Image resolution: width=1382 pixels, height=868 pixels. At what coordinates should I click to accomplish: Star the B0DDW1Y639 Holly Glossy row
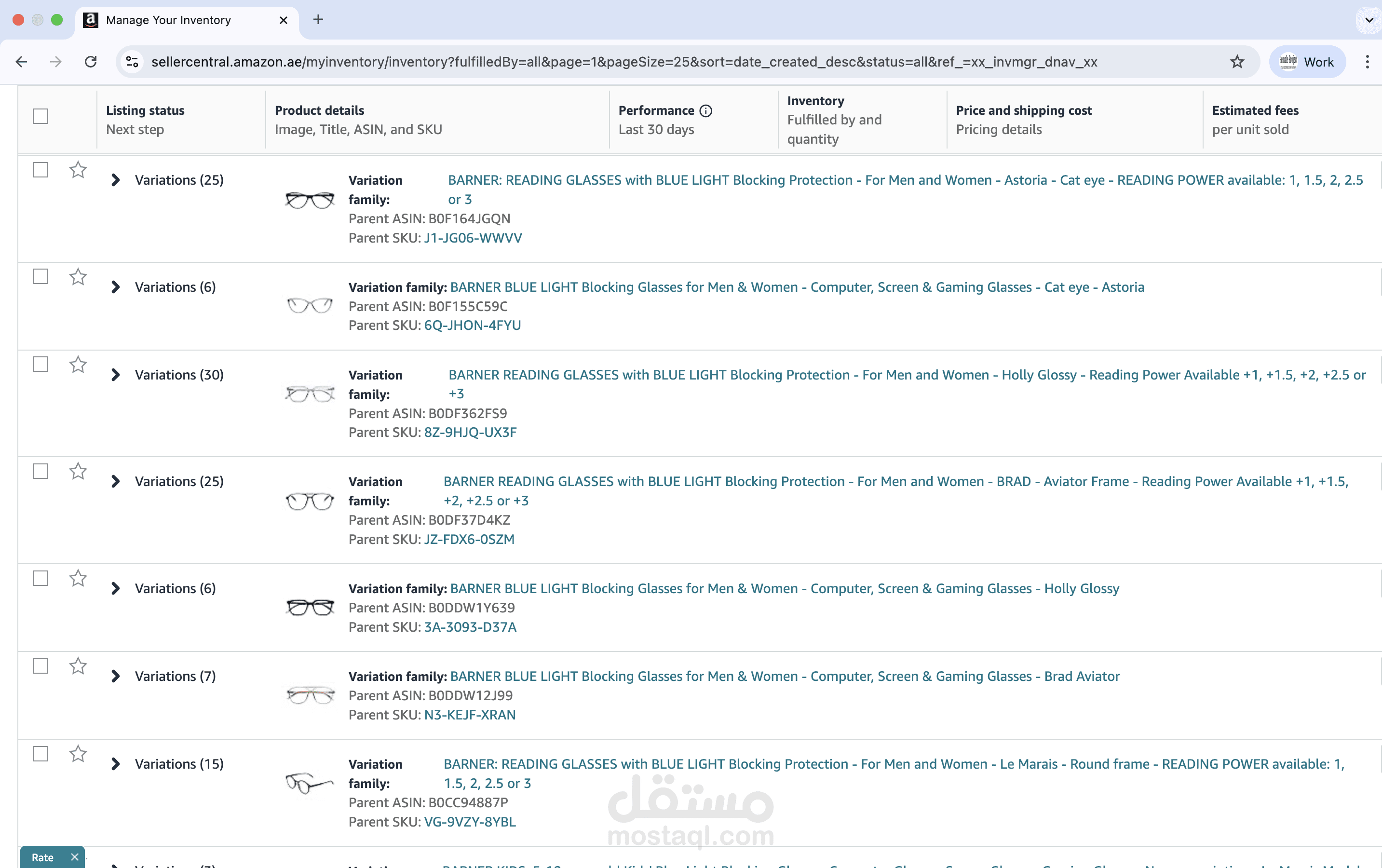pos(78,578)
